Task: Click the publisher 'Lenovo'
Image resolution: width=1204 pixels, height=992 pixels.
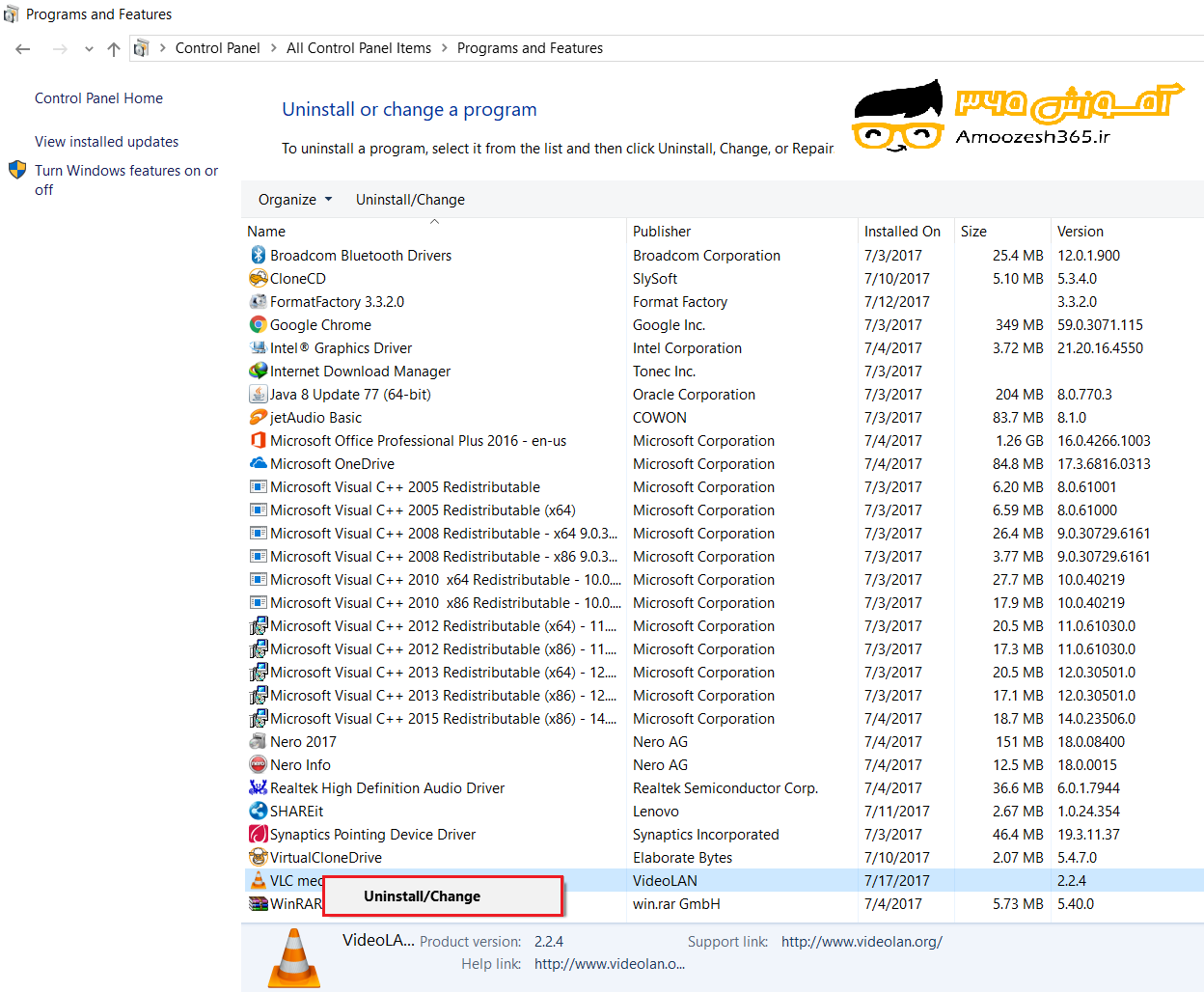Action: pyautogui.click(x=656, y=812)
